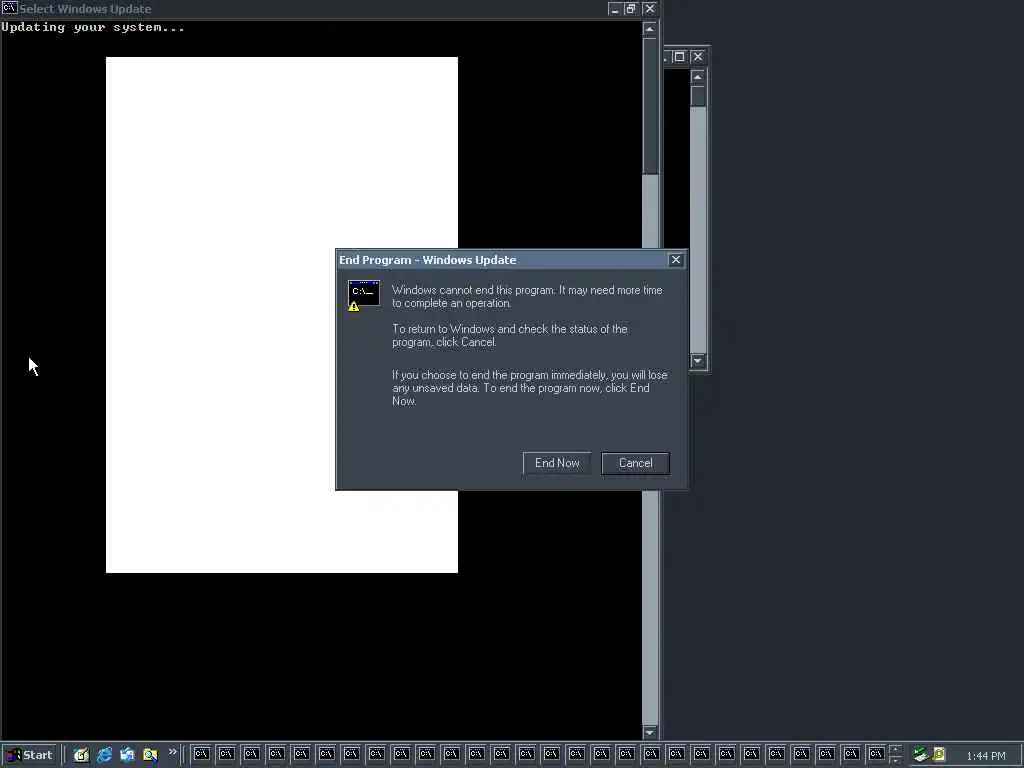This screenshot has width=1024, height=768.
Task: Maximize the background console window
Action: tap(679, 57)
